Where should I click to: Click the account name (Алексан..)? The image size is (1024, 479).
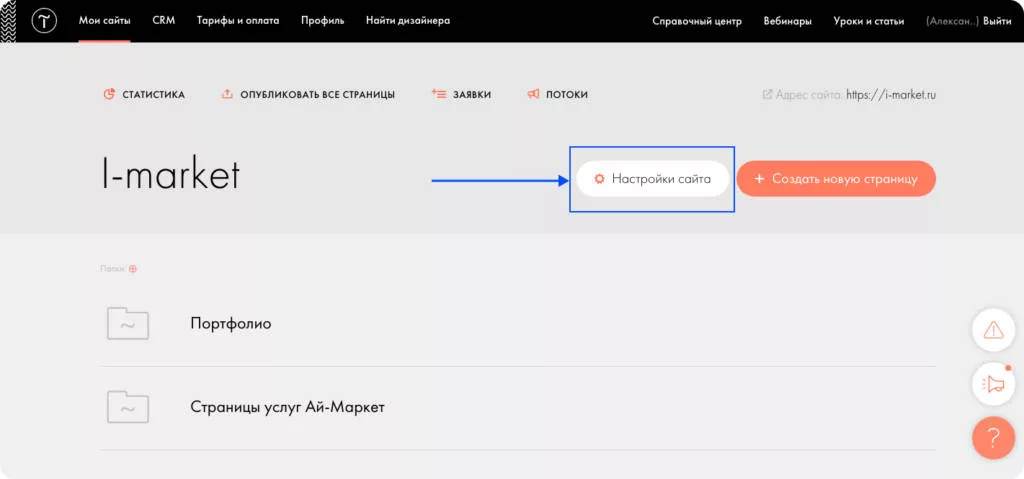point(952,21)
